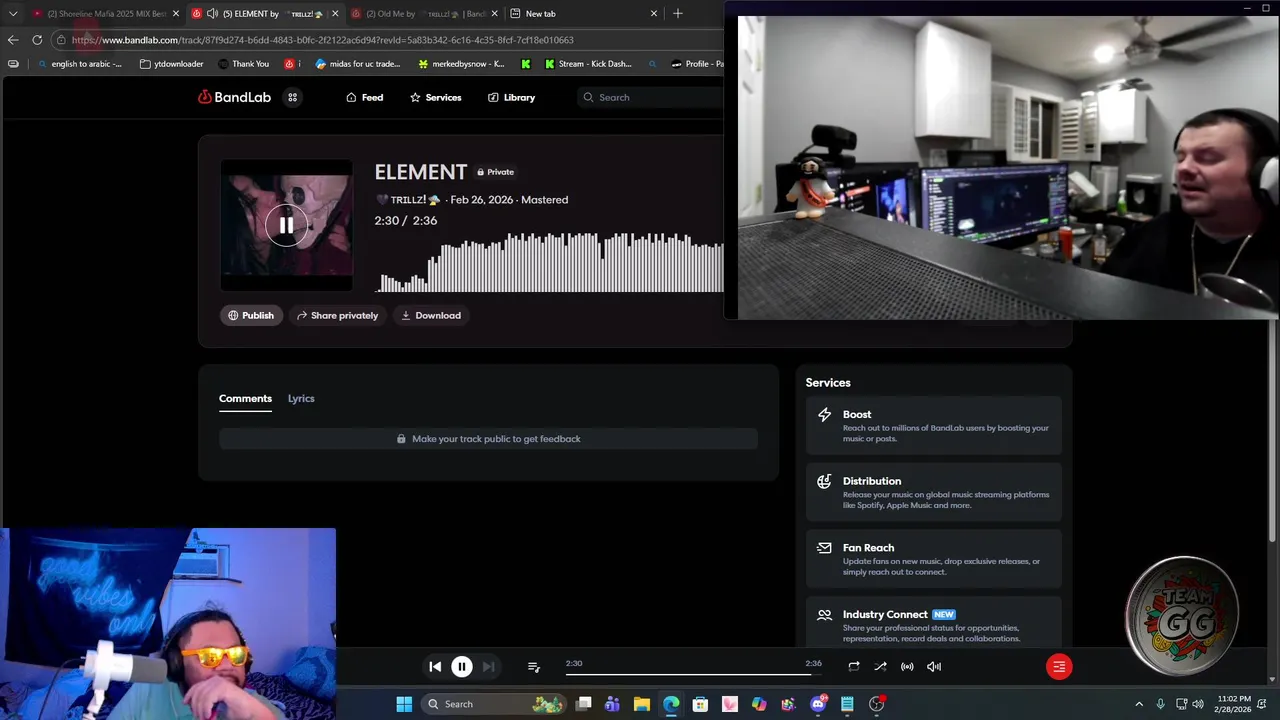Open the BandLab apps grid icon

(x=292, y=97)
